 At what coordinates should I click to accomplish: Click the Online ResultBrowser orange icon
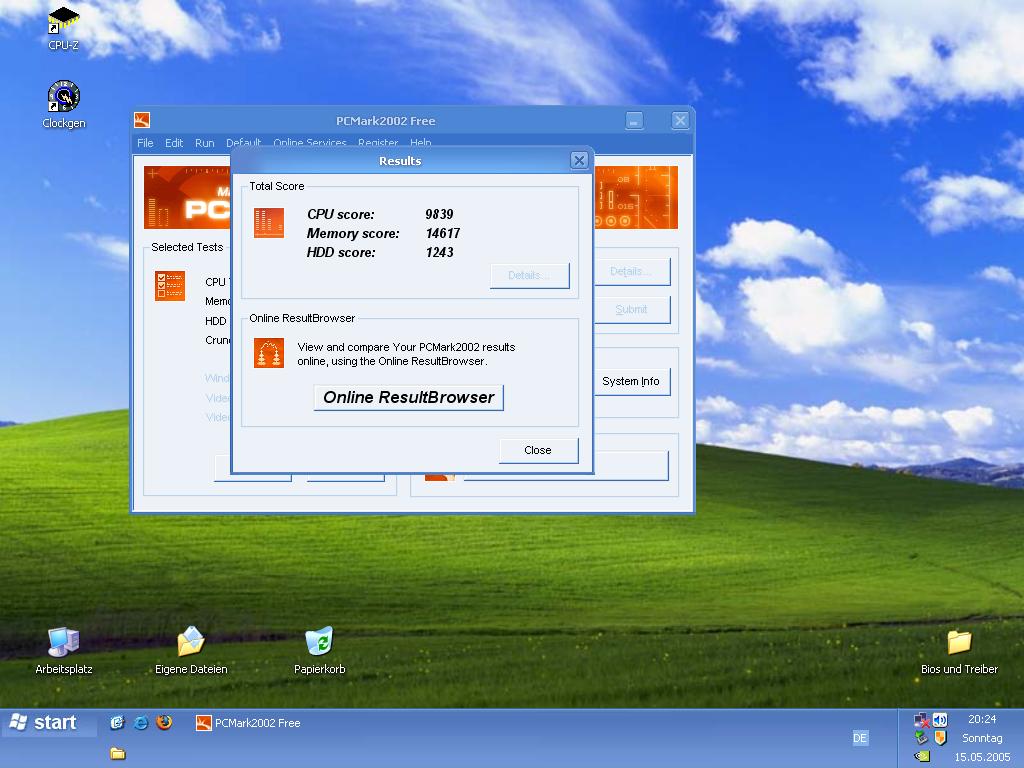[268, 353]
